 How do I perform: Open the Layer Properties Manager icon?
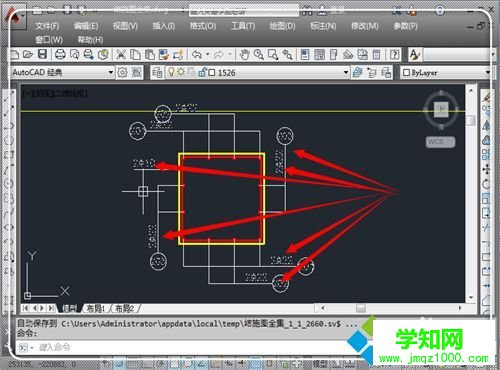tap(157, 72)
